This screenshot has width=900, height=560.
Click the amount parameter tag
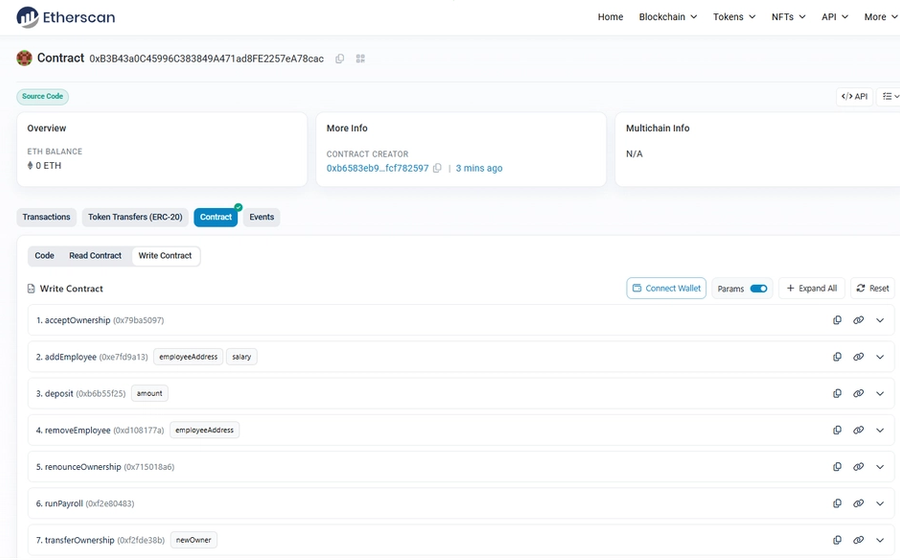150,394
